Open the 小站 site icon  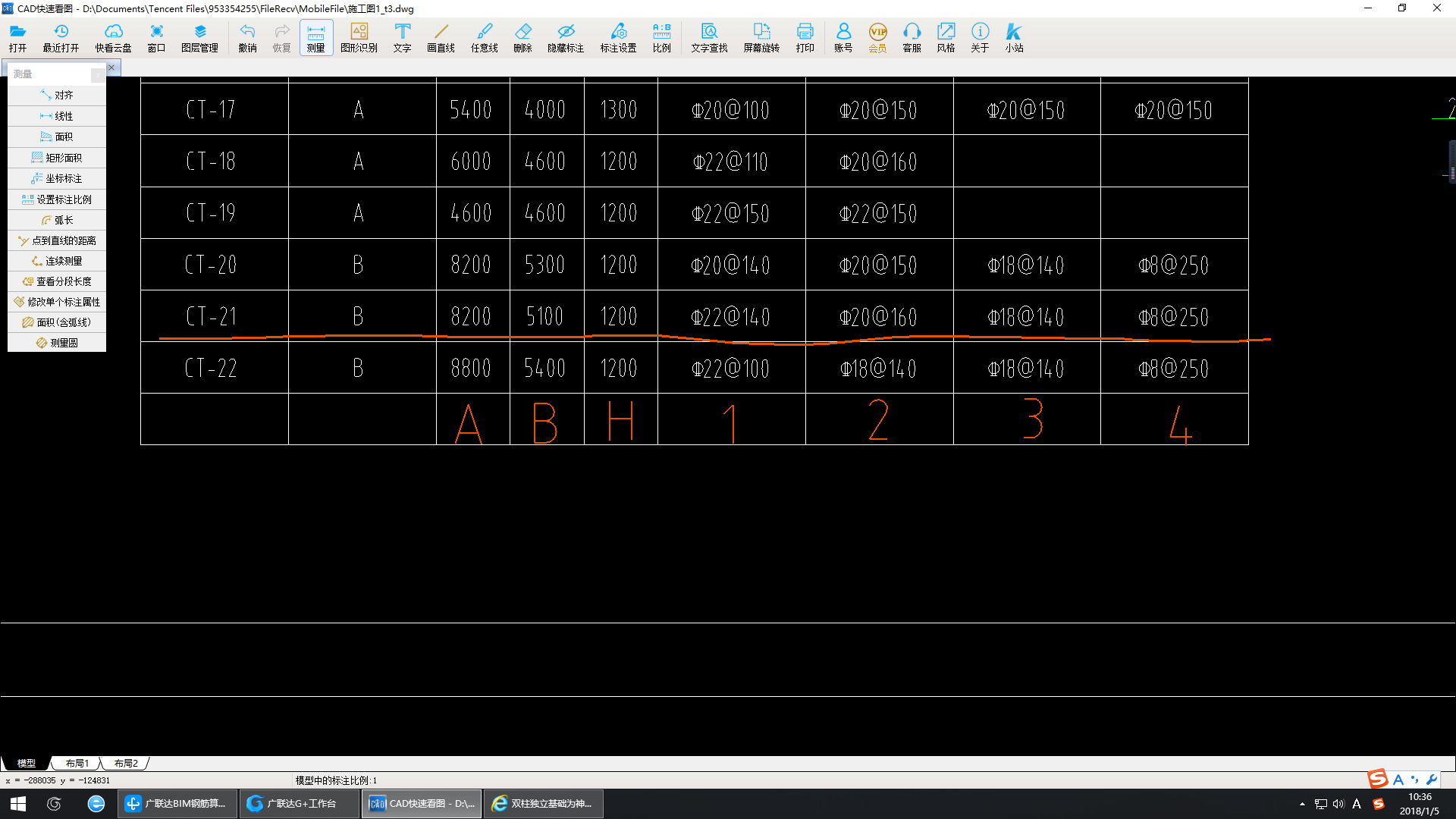pyautogui.click(x=1014, y=37)
